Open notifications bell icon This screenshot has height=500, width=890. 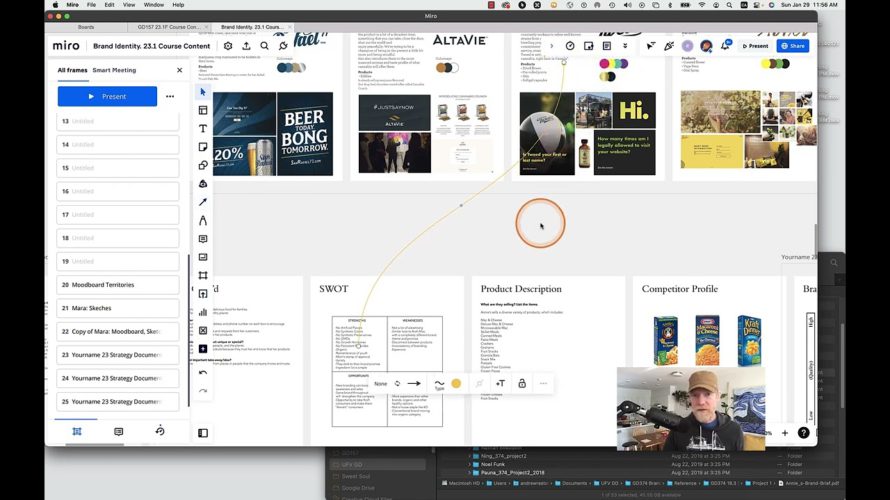point(725,45)
